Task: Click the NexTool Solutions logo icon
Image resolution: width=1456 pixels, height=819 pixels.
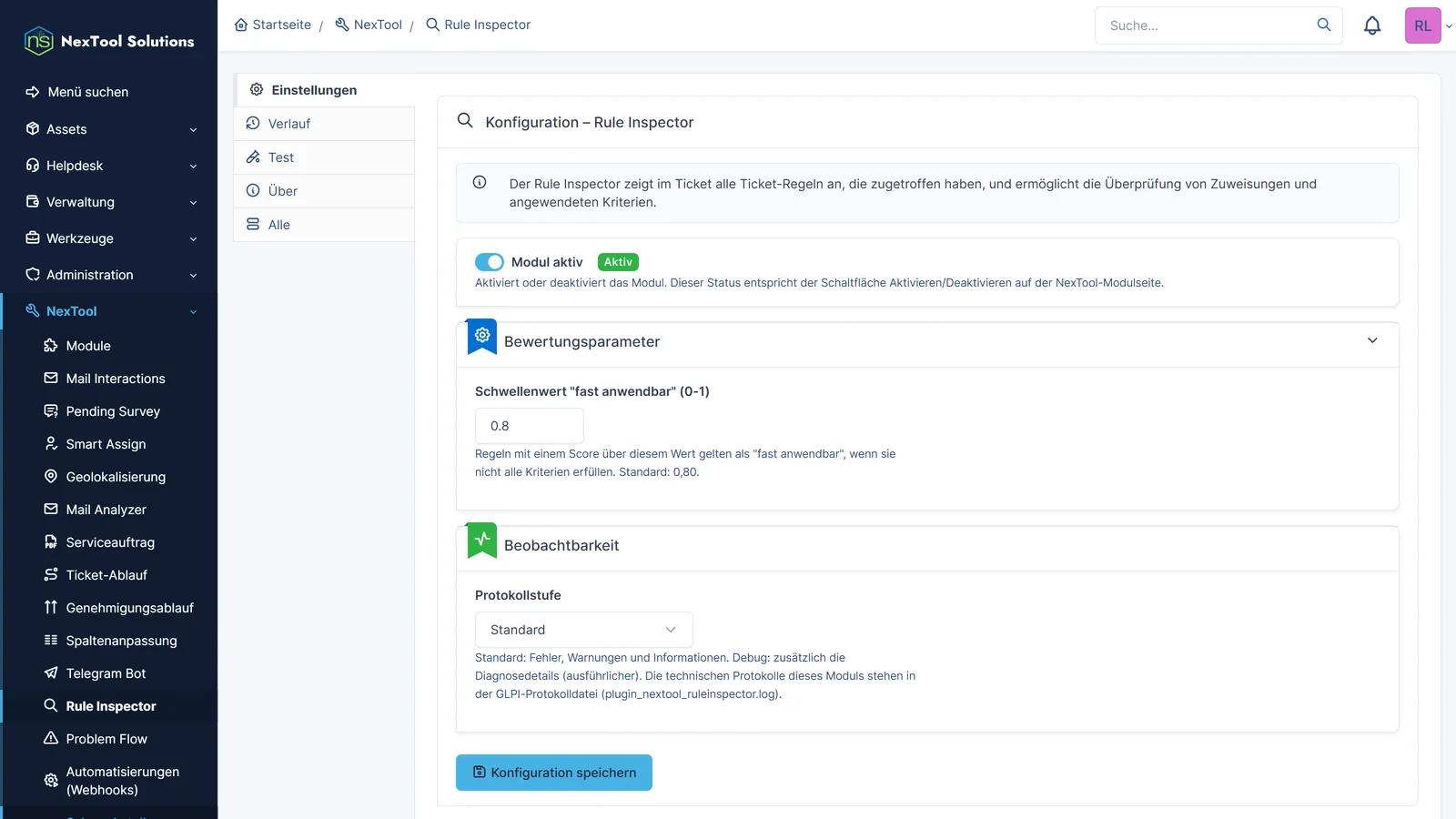Action: [x=38, y=41]
